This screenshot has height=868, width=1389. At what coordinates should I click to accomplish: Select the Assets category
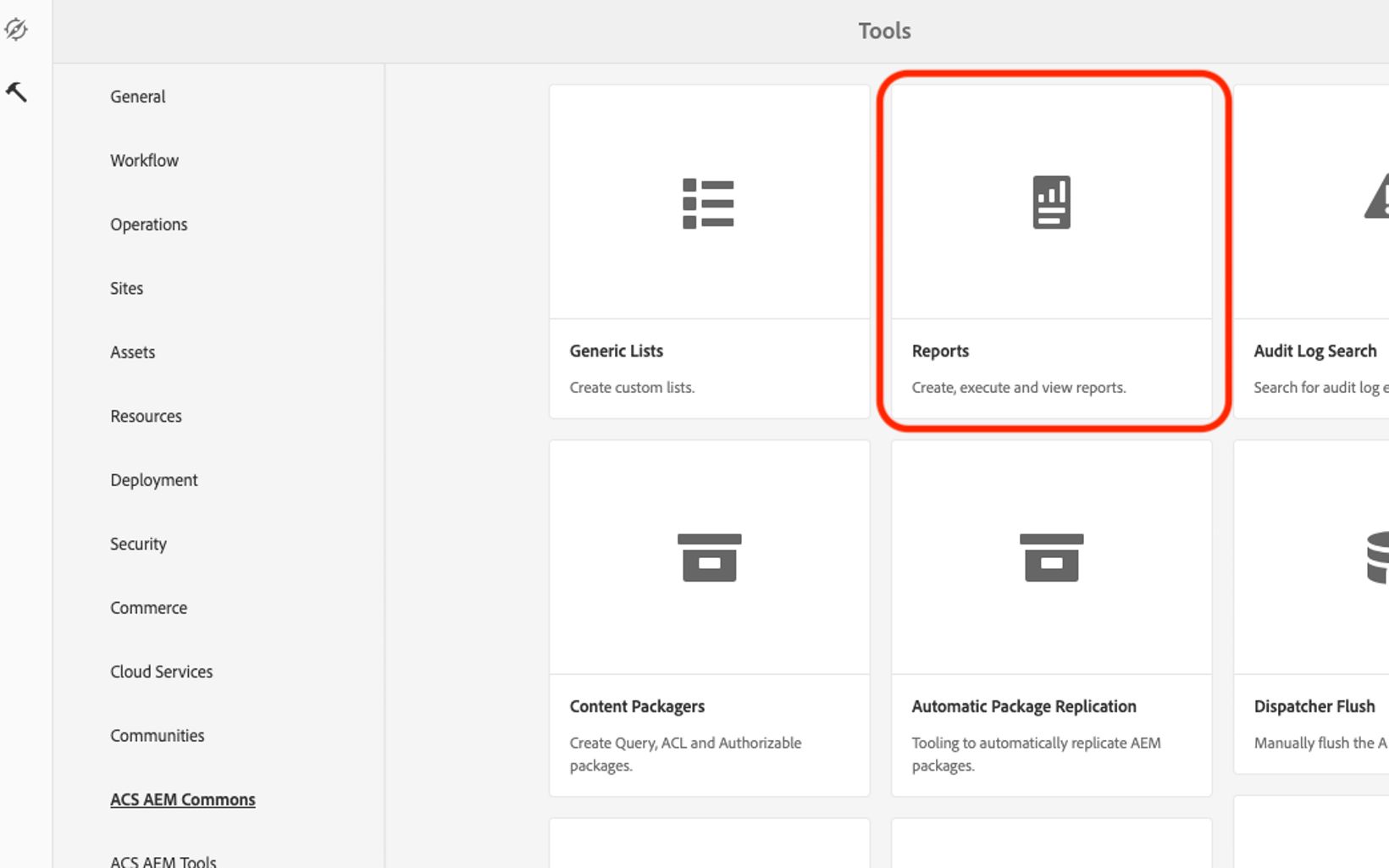(132, 352)
